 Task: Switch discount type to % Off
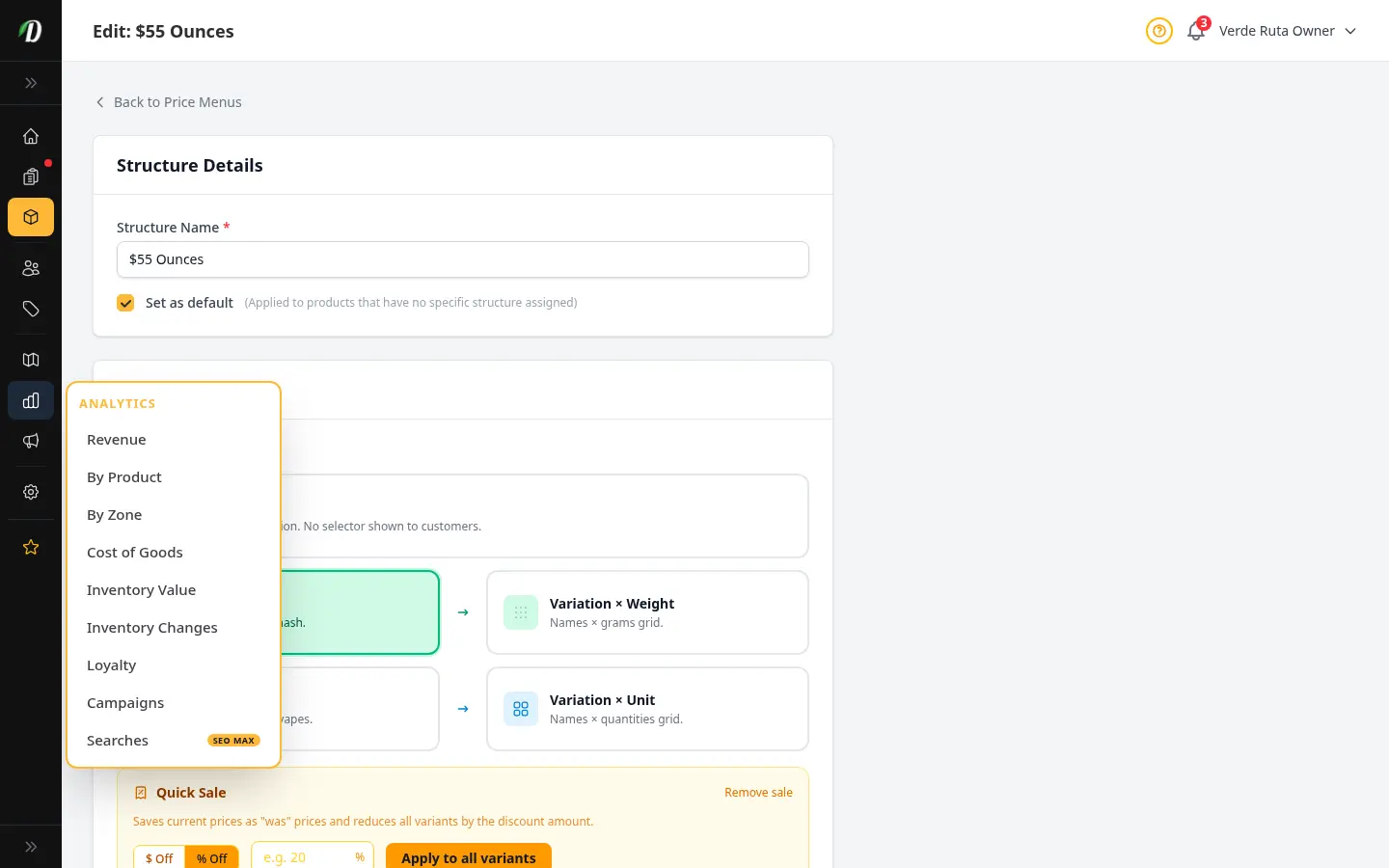tap(212, 858)
